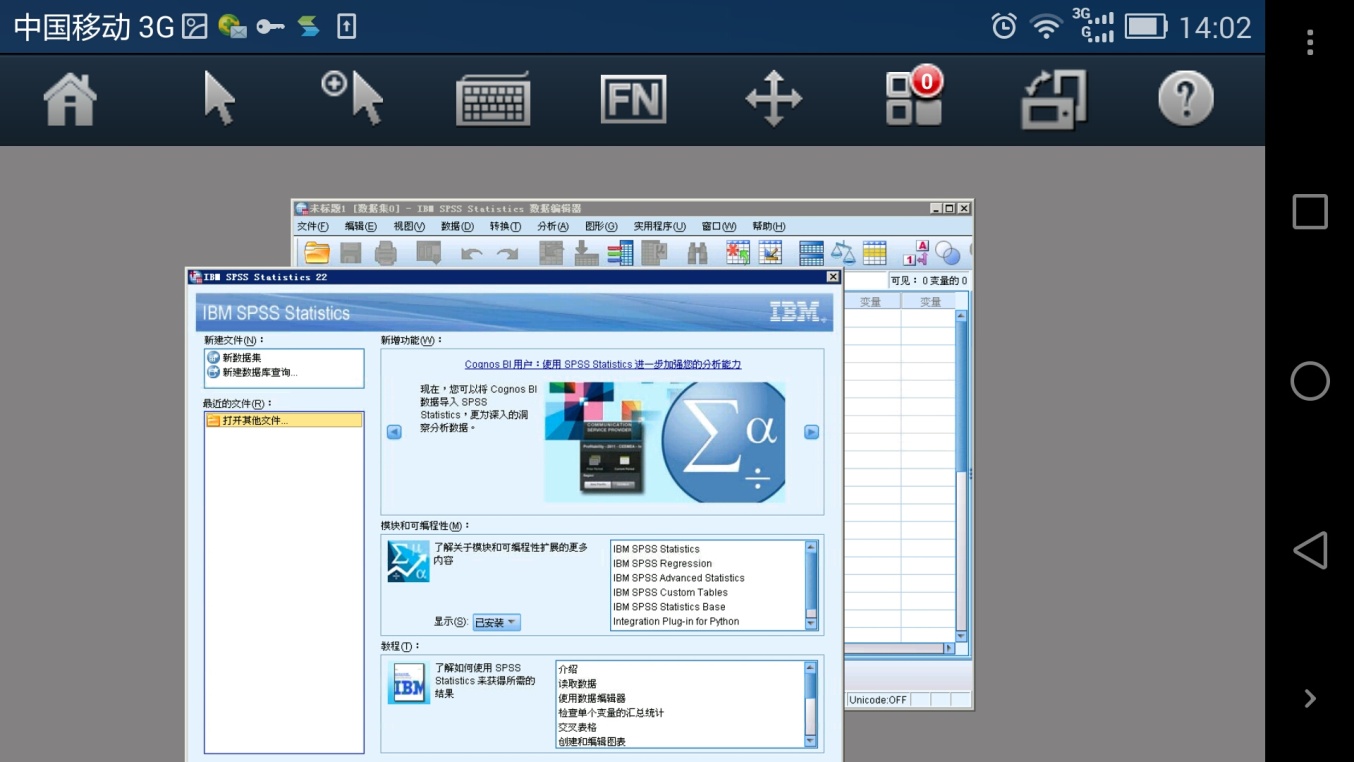Click the Value labels A/1 icon
The width and height of the screenshot is (1354, 762).
click(x=916, y=253)
